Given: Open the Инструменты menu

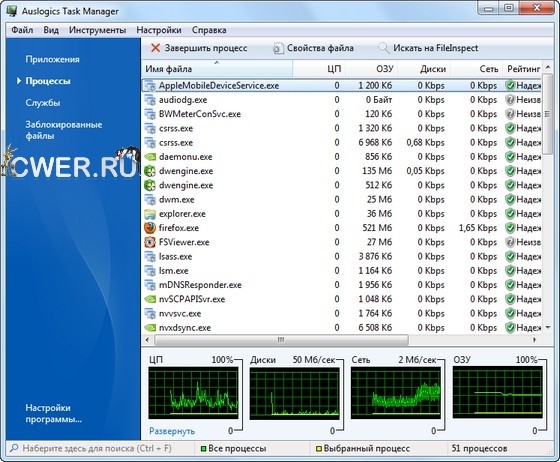Looking at the screenshot, I should (x=98, y=30).
